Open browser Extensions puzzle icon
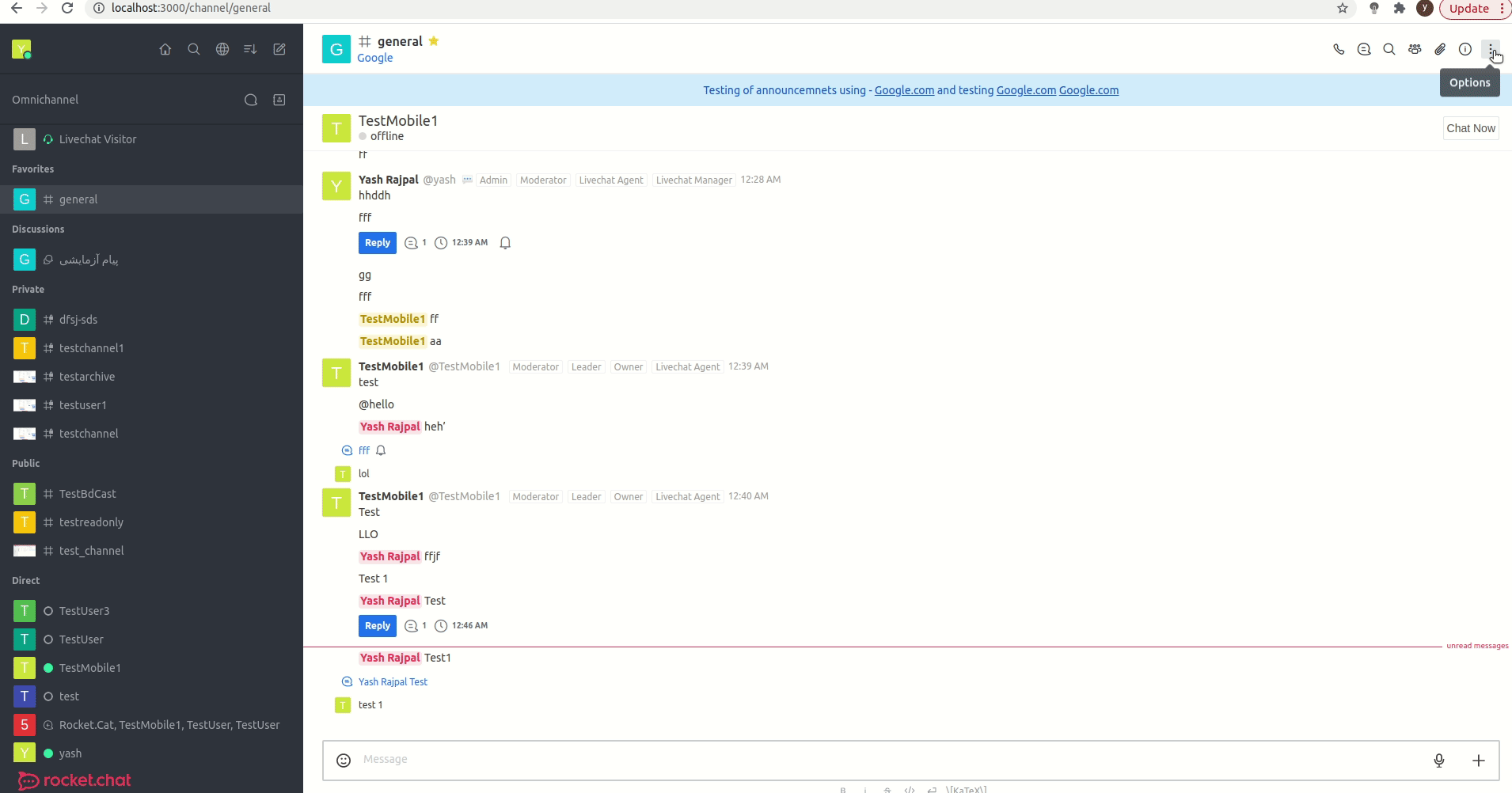This screenshot has width=1512, height=793. 1400,8
